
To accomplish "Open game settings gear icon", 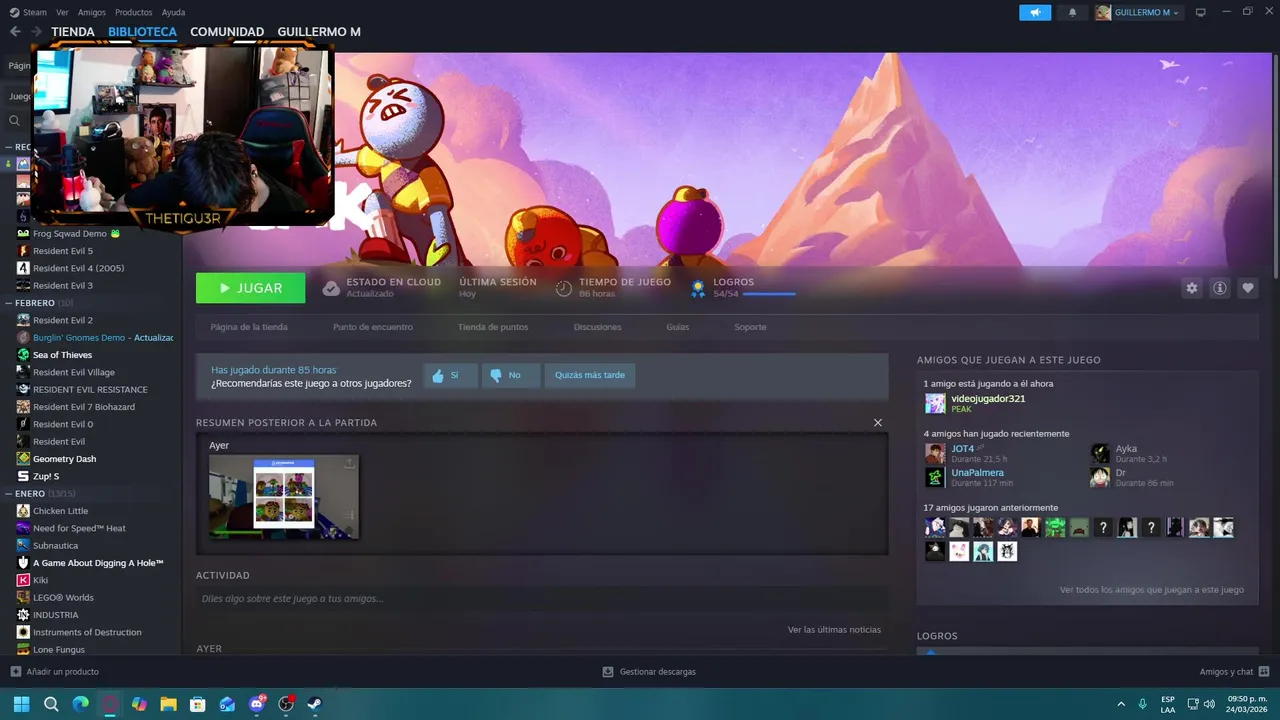I will (x=1191, y=288).
